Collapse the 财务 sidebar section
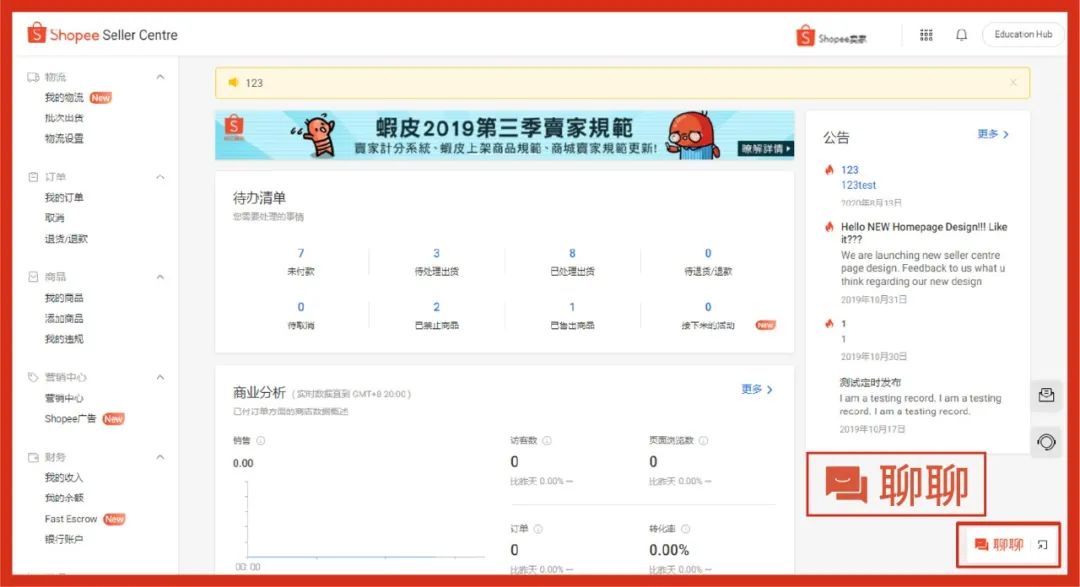 [x=160, y=455]
